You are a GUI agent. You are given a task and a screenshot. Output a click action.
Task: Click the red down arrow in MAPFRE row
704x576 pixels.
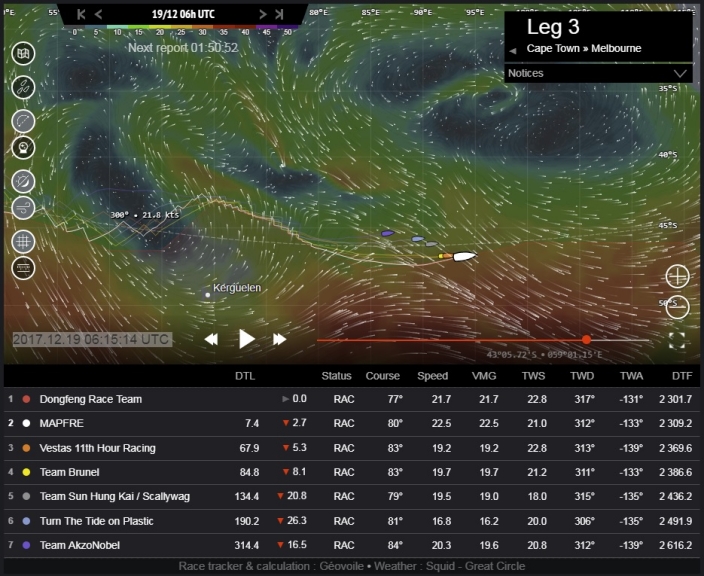click(285, 423)
